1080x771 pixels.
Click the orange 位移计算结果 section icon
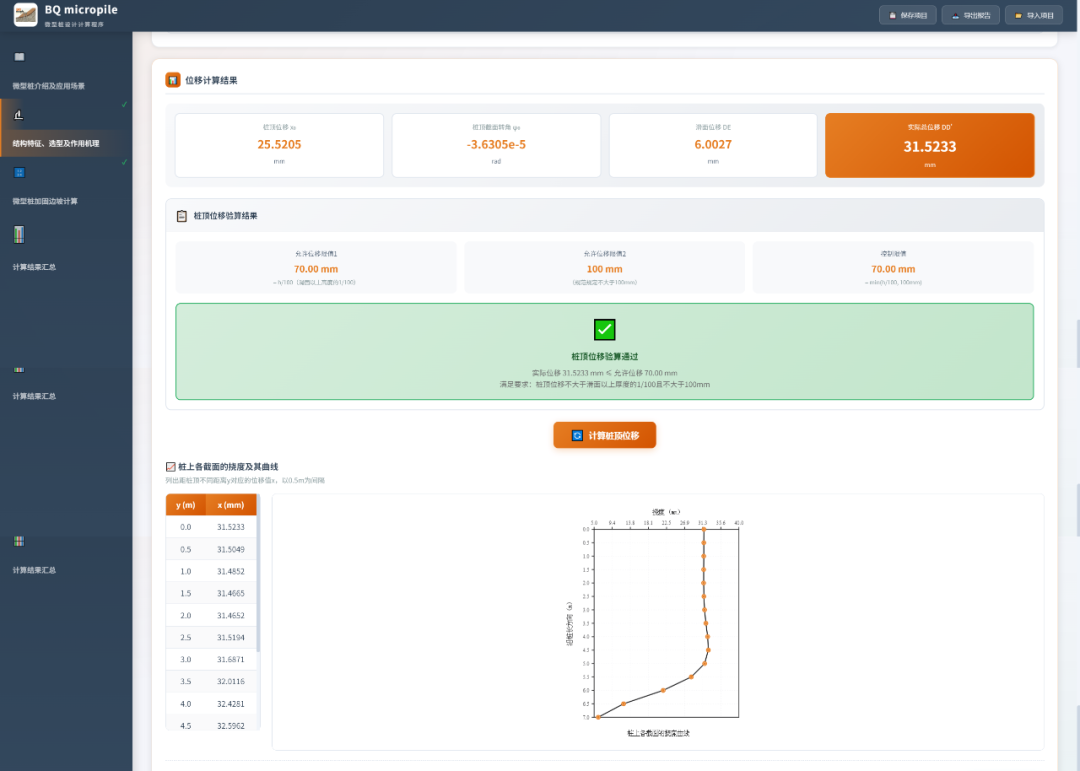pyautogui.click(x=173, y=80)
